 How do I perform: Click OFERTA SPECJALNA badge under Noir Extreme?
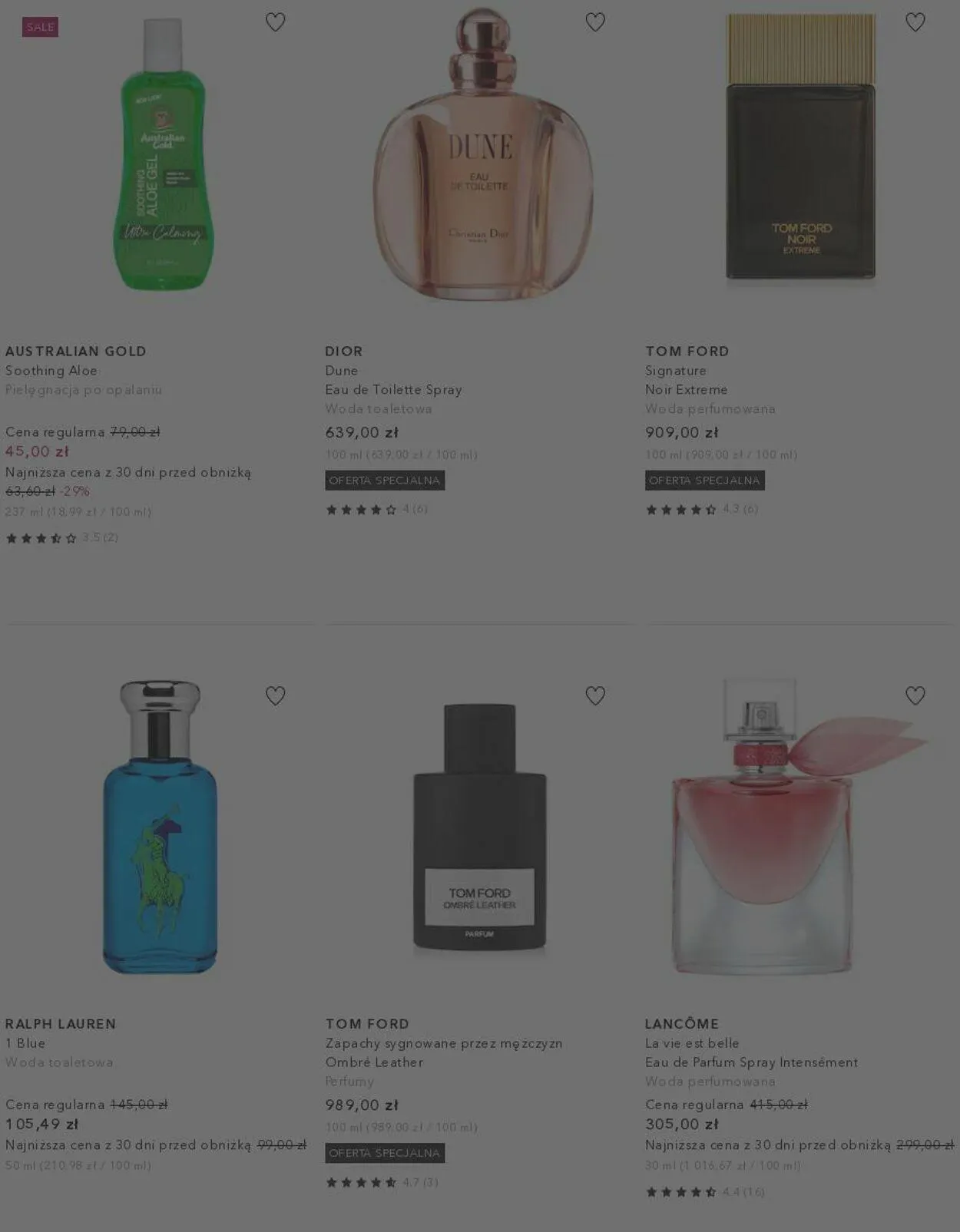(x=704, y=481)
